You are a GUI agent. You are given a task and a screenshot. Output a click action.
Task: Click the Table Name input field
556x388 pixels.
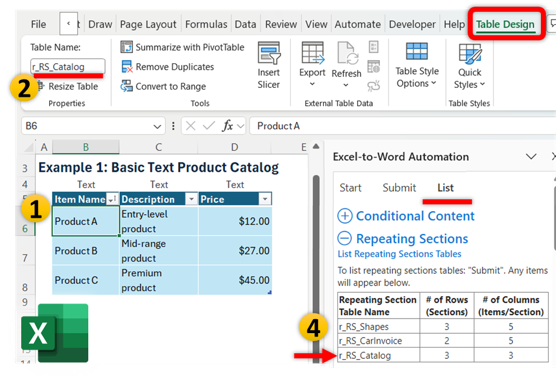68,66
